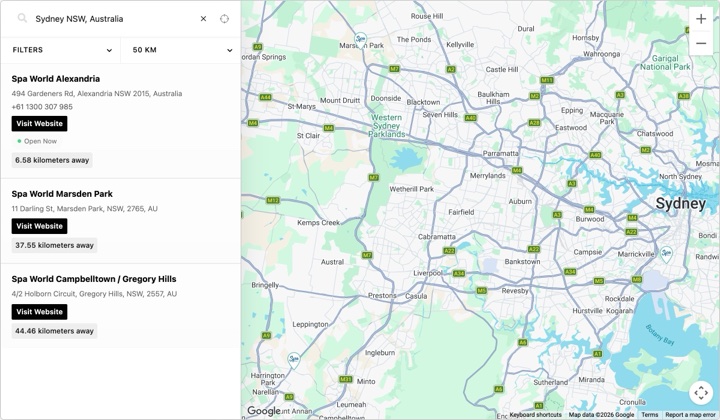Click the Open Now status
720x420 pixels.
coord(37,141)
